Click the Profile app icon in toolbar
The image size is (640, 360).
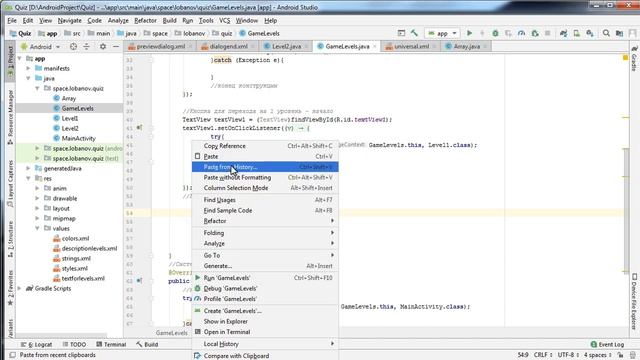point(521,33)
